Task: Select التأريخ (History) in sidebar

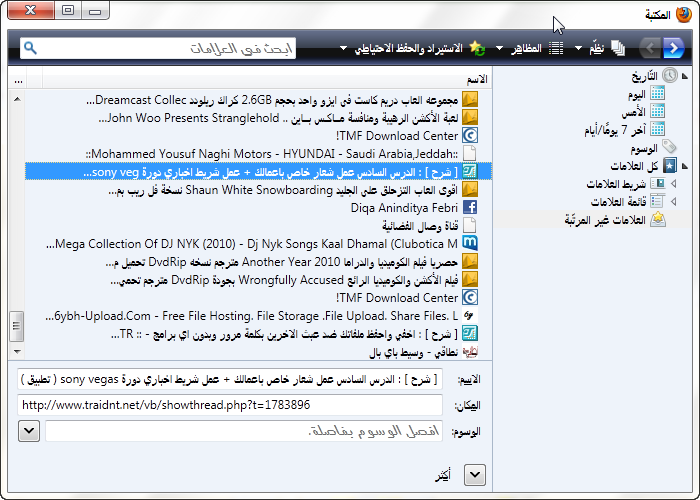Action: (x=645, y=76)
